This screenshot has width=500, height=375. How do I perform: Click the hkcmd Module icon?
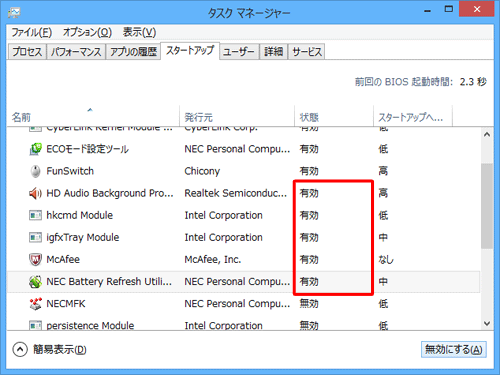[35, 216]
